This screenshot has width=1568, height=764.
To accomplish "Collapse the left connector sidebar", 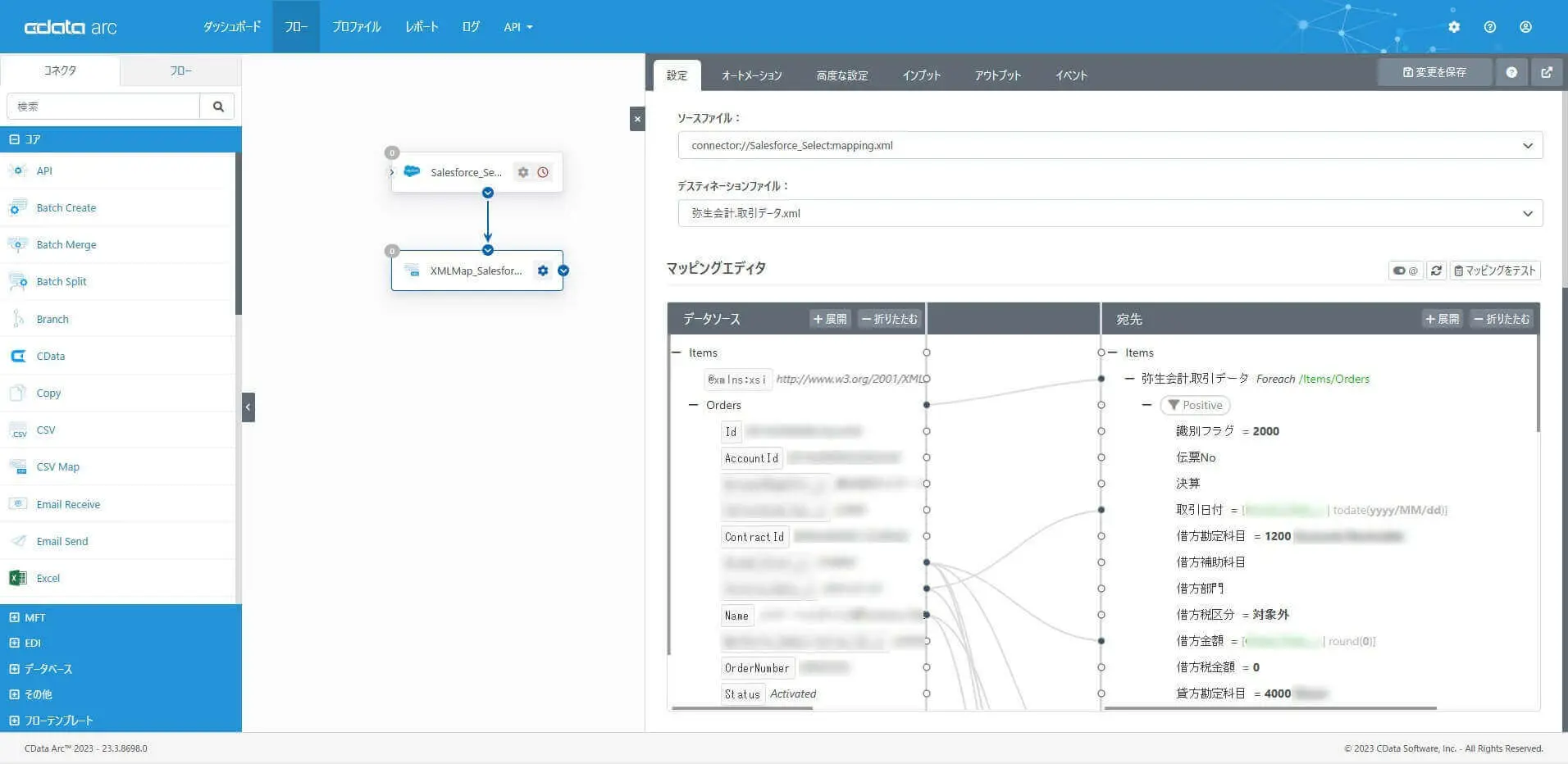I will (x=248, y=407).
